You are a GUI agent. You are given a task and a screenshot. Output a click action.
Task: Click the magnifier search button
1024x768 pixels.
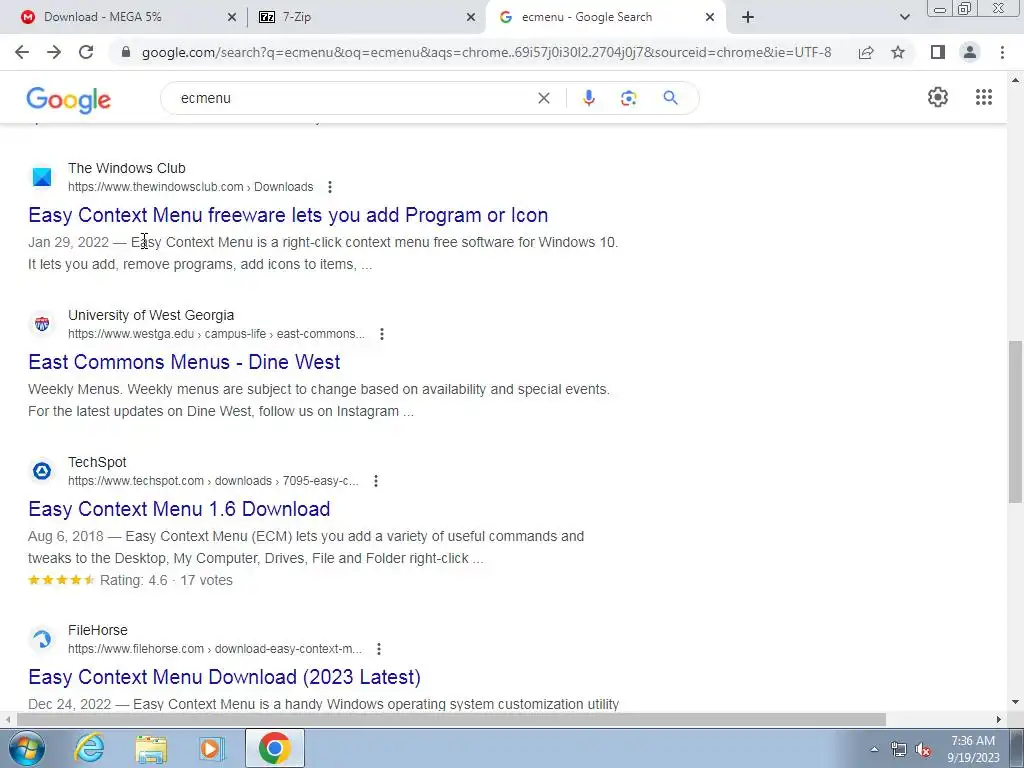670,98
